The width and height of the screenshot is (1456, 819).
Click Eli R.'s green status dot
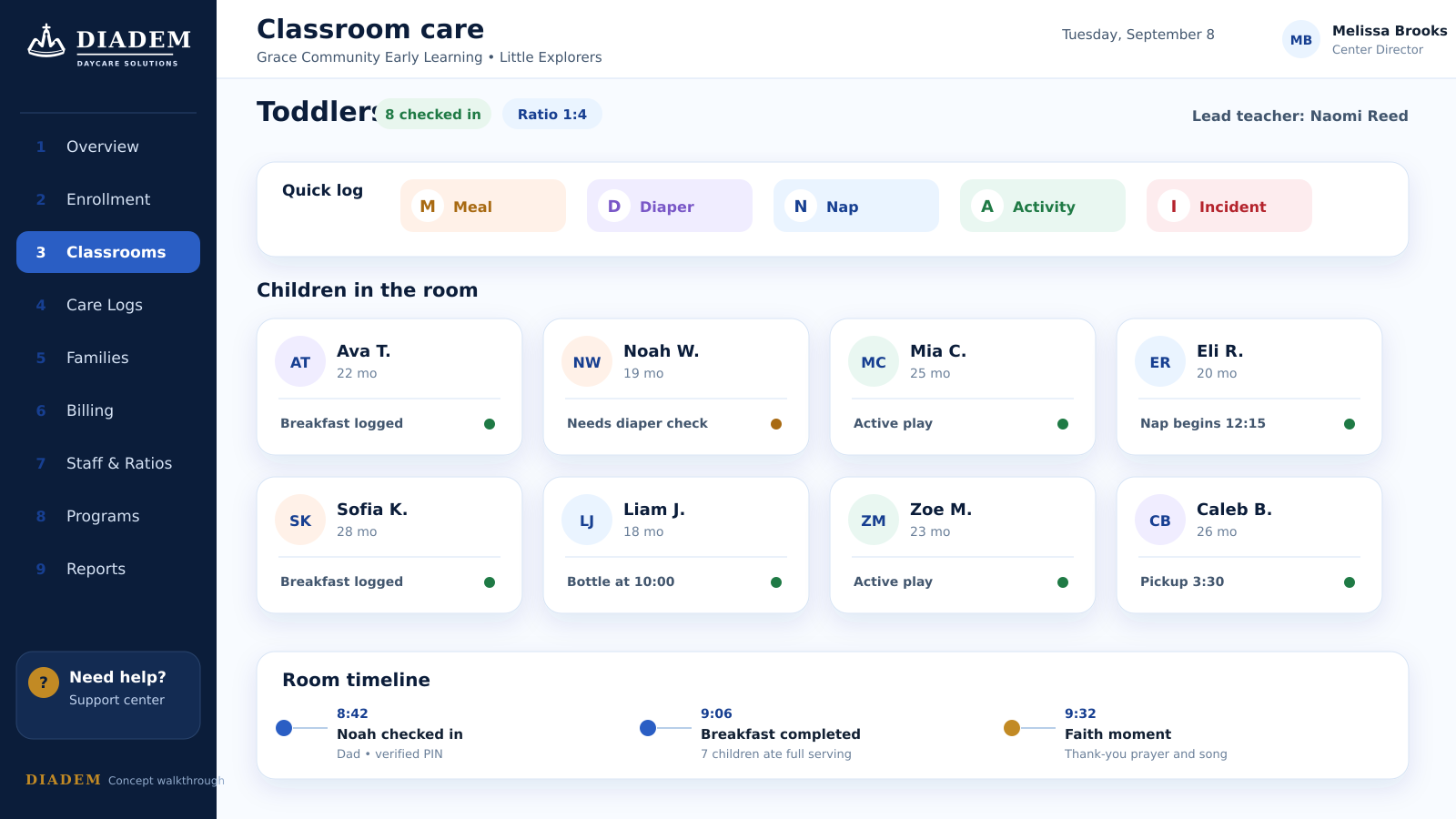(1350, 424)
